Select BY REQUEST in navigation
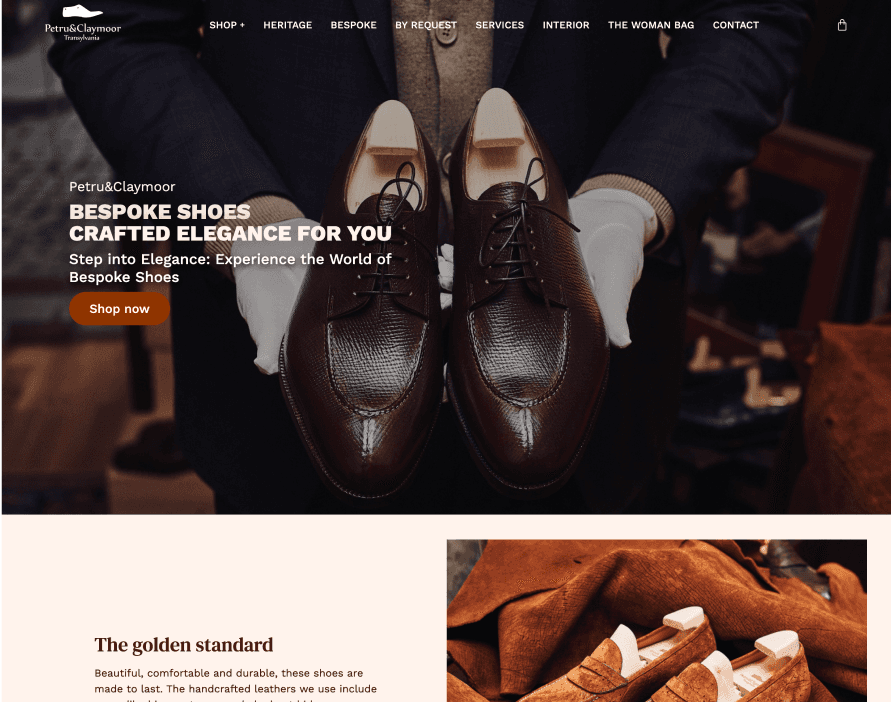Screen dimensions: 891x702 coord(426,25)
